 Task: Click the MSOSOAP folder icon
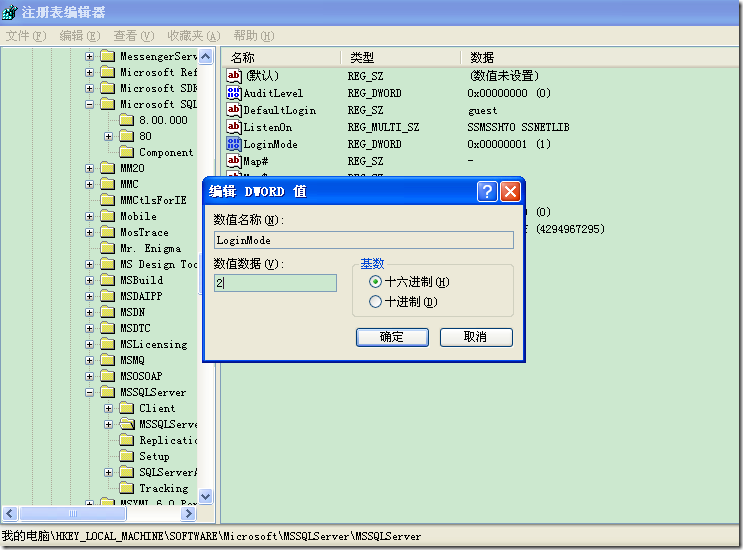(108, 376)
